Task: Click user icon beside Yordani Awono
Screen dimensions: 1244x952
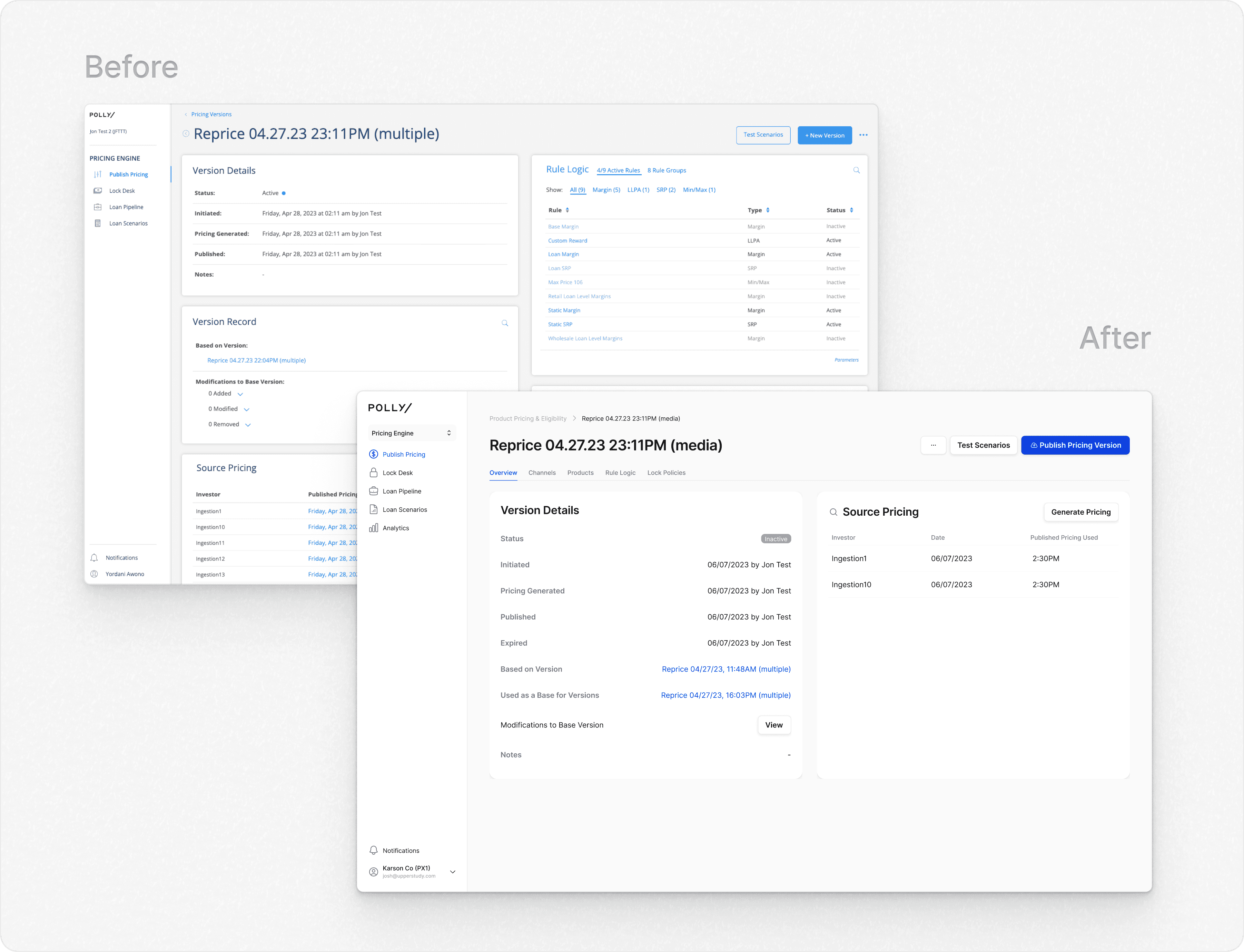Action: (94, 574)
